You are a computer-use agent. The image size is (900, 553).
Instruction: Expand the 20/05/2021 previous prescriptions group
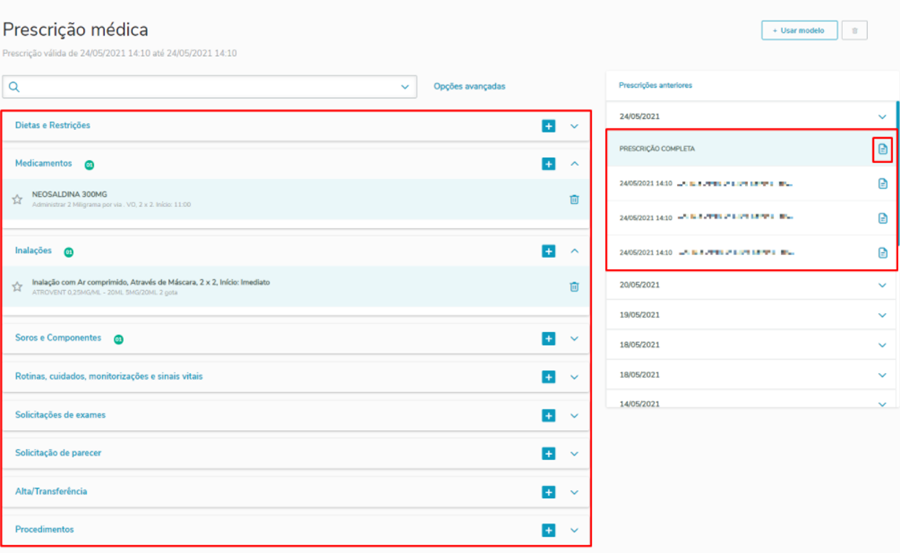(x=882, y=285)
